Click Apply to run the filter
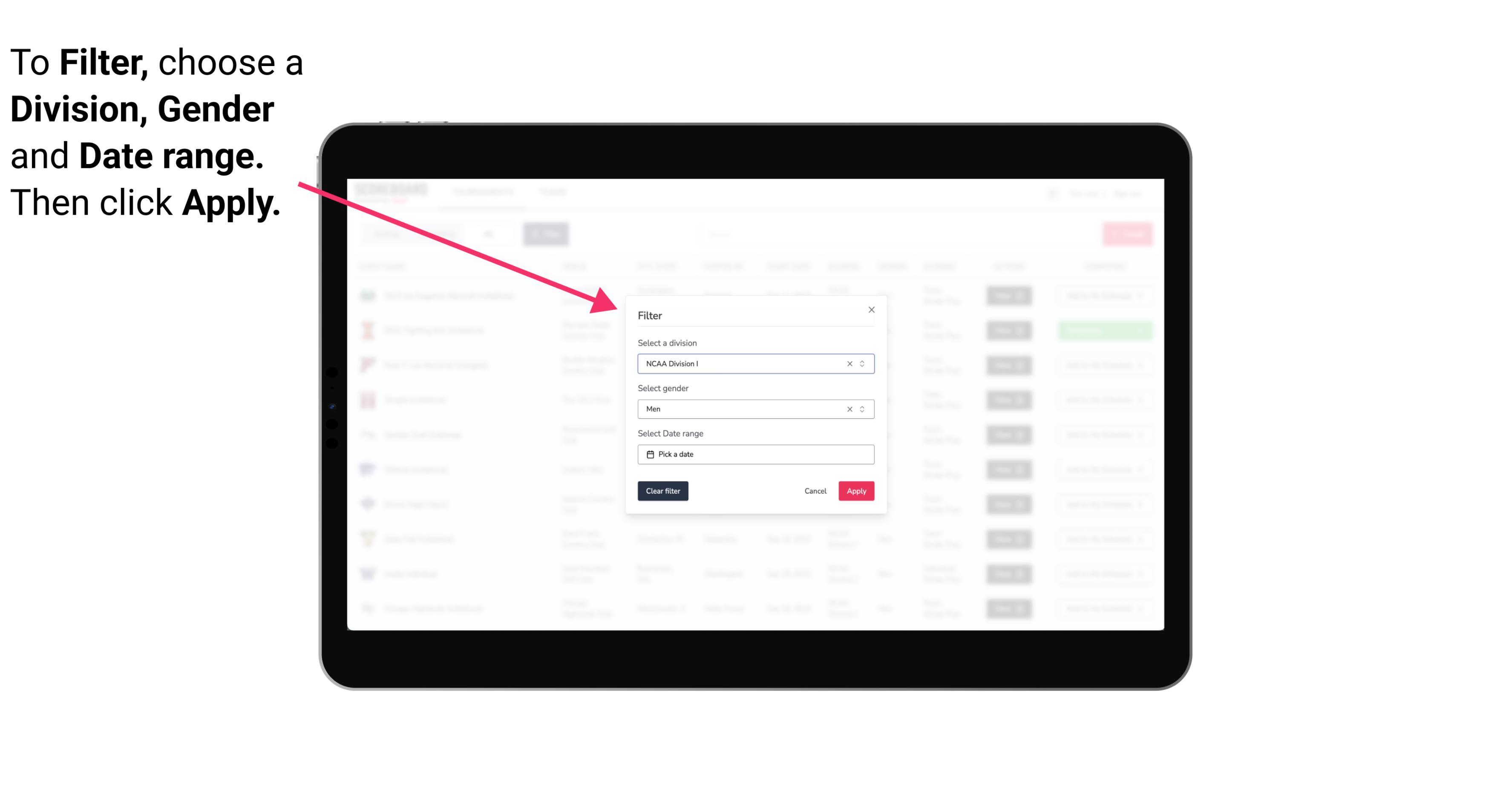The width and height of the screenshot is (1509, 812). [856, 491]
